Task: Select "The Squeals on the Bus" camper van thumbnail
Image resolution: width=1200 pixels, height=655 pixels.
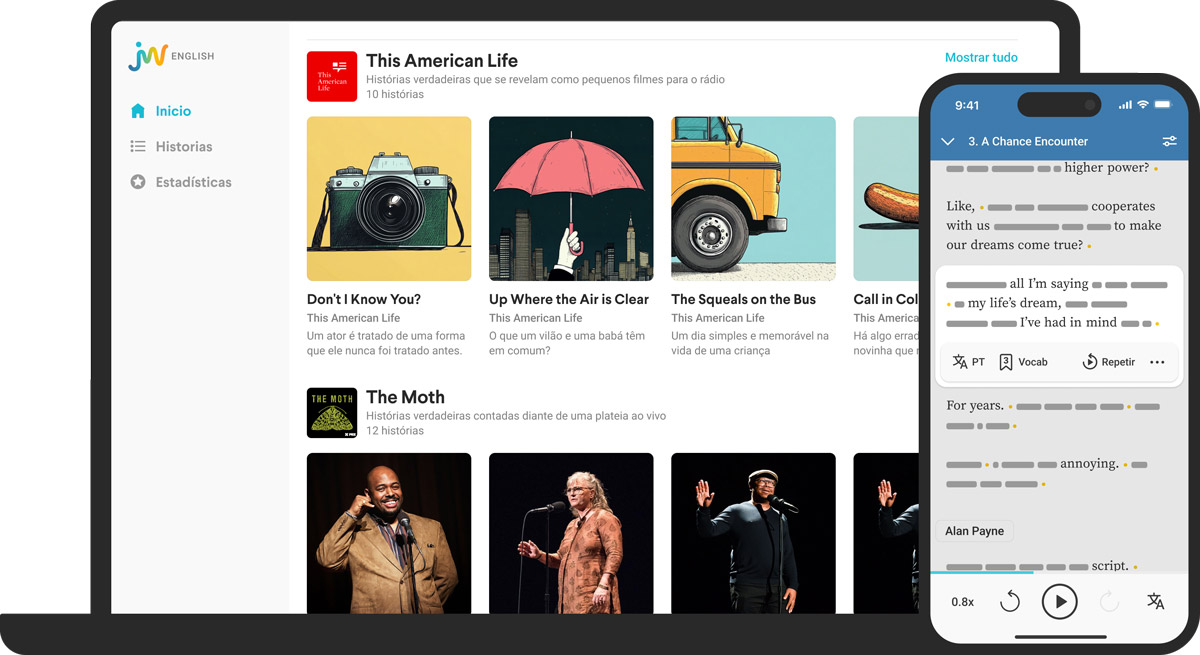Action: tap(753, 199)
